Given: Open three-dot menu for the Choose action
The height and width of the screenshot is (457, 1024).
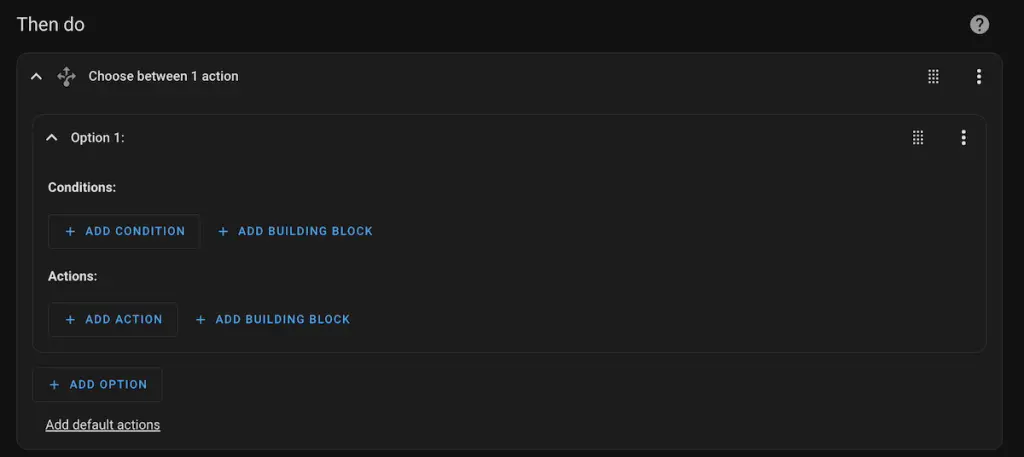Looking at the screenshot, I should coord(979,76).
